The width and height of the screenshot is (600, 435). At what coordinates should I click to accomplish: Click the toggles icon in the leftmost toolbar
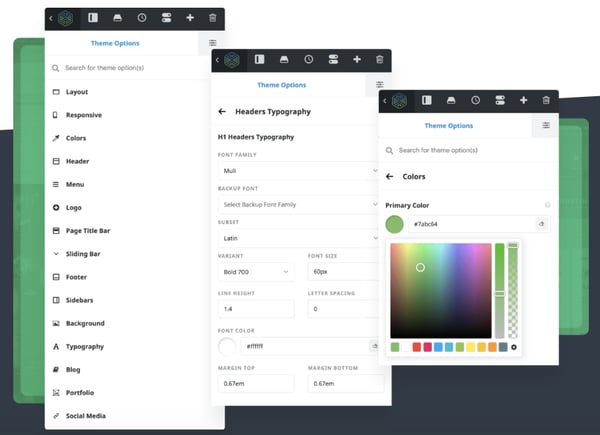(x=165, y=18)
